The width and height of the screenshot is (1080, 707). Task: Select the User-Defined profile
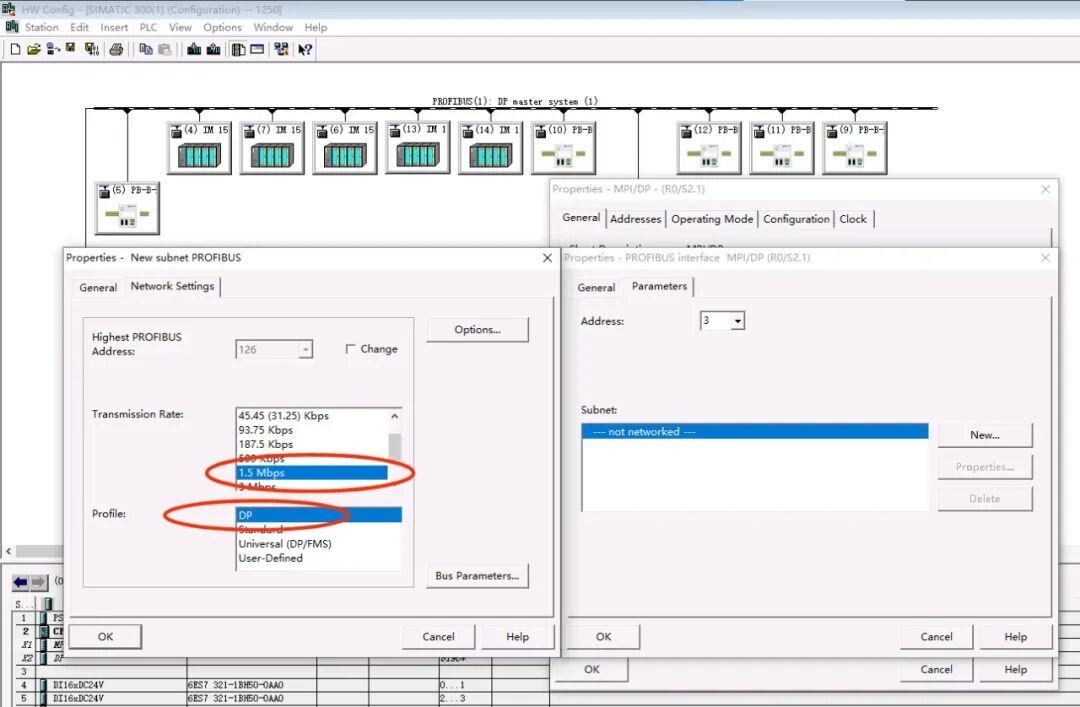pos(319,558)
